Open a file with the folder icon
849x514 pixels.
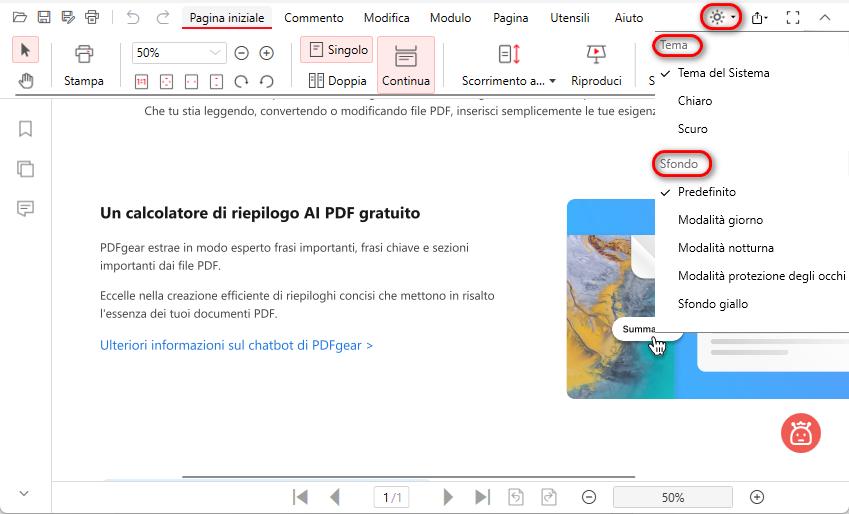pos(19,17)
